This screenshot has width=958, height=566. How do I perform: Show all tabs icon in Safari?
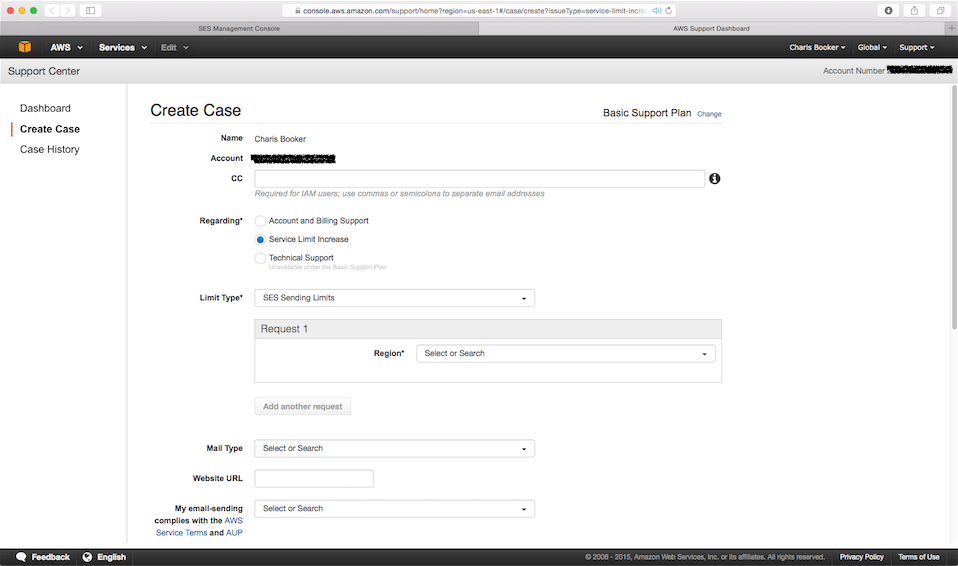point(940,10)
